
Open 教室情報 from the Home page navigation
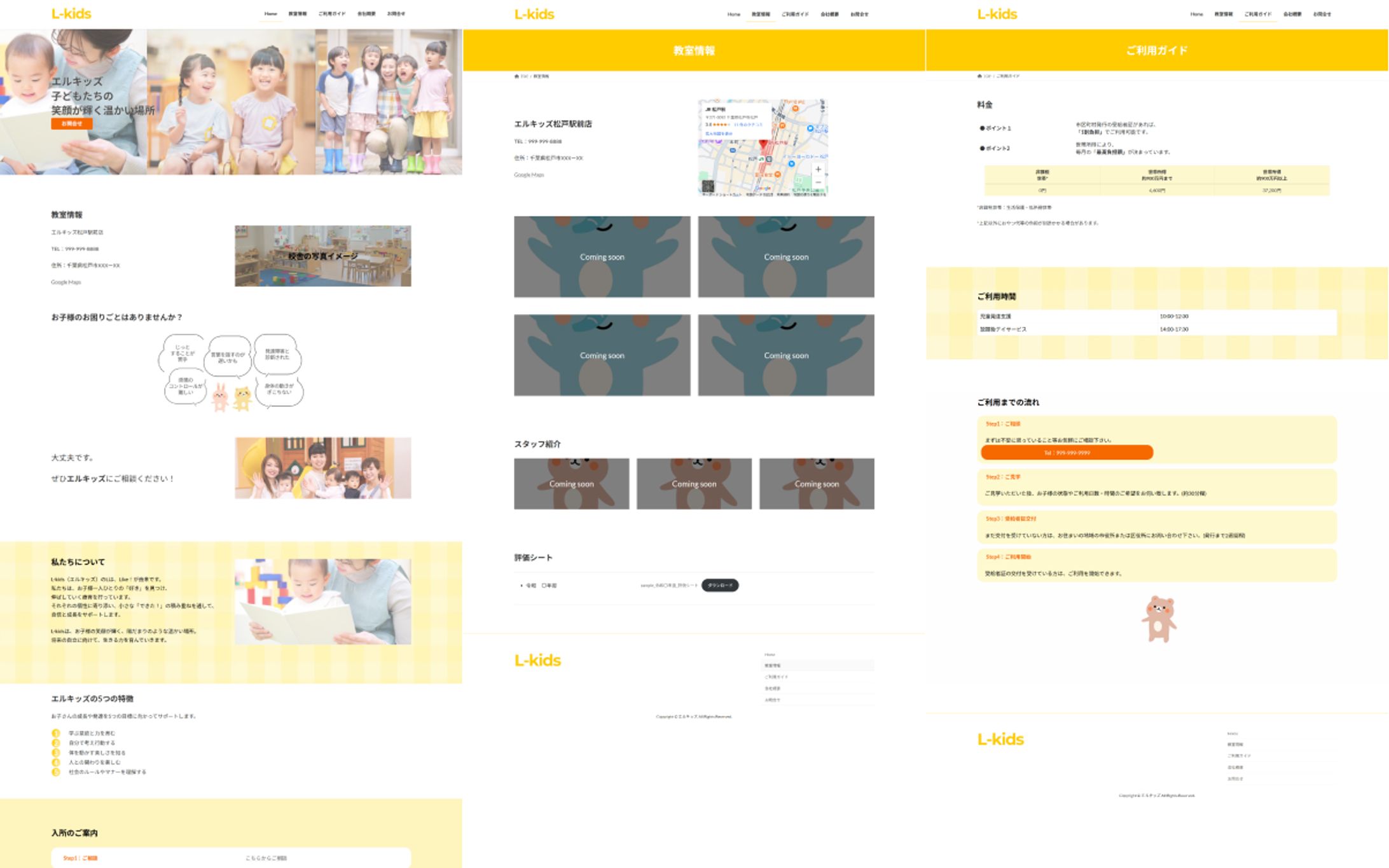coord(297,13)
